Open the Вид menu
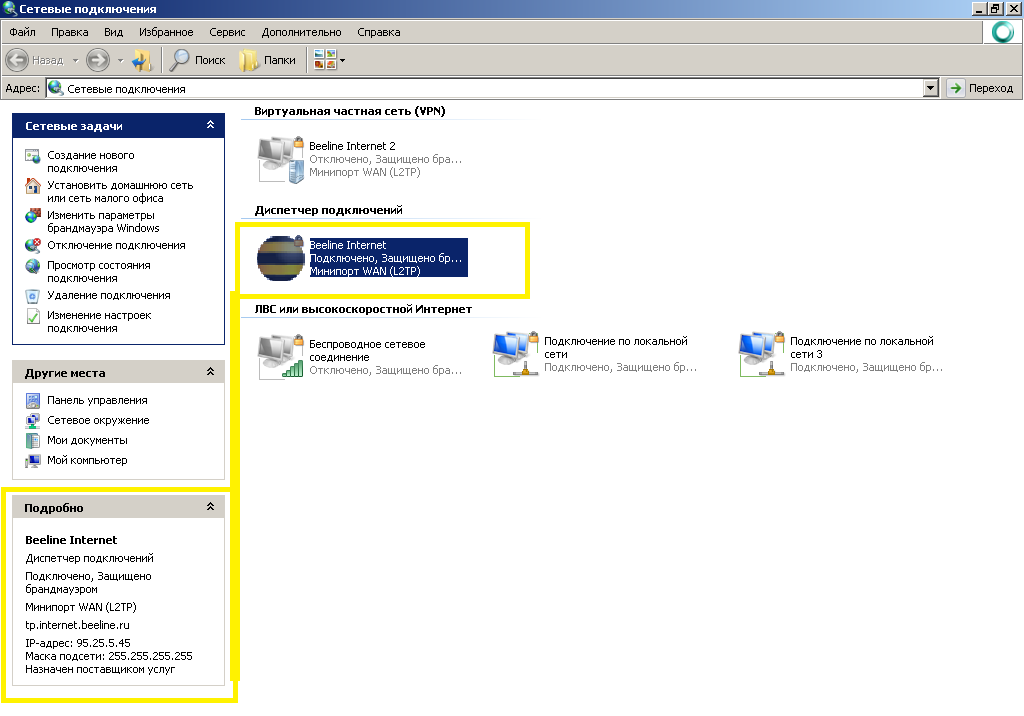The height and width of the screenshot is (716, 1024). coord(113,32)
